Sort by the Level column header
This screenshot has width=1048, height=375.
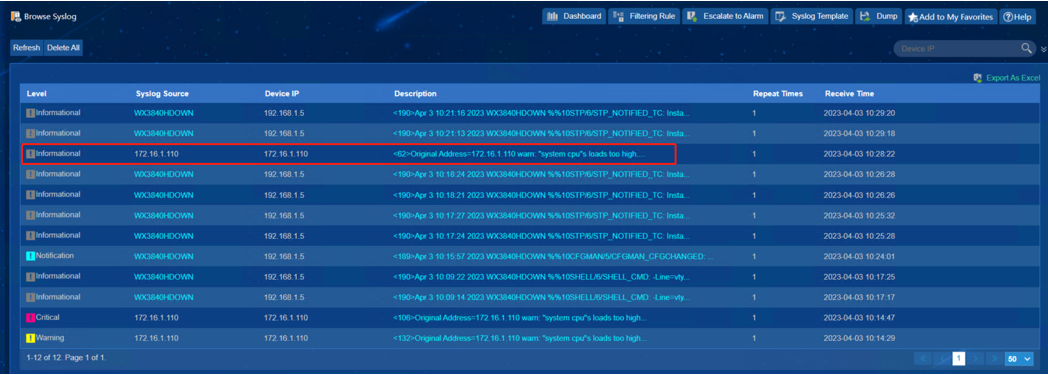pyautogui.click(x=37, y=94)
